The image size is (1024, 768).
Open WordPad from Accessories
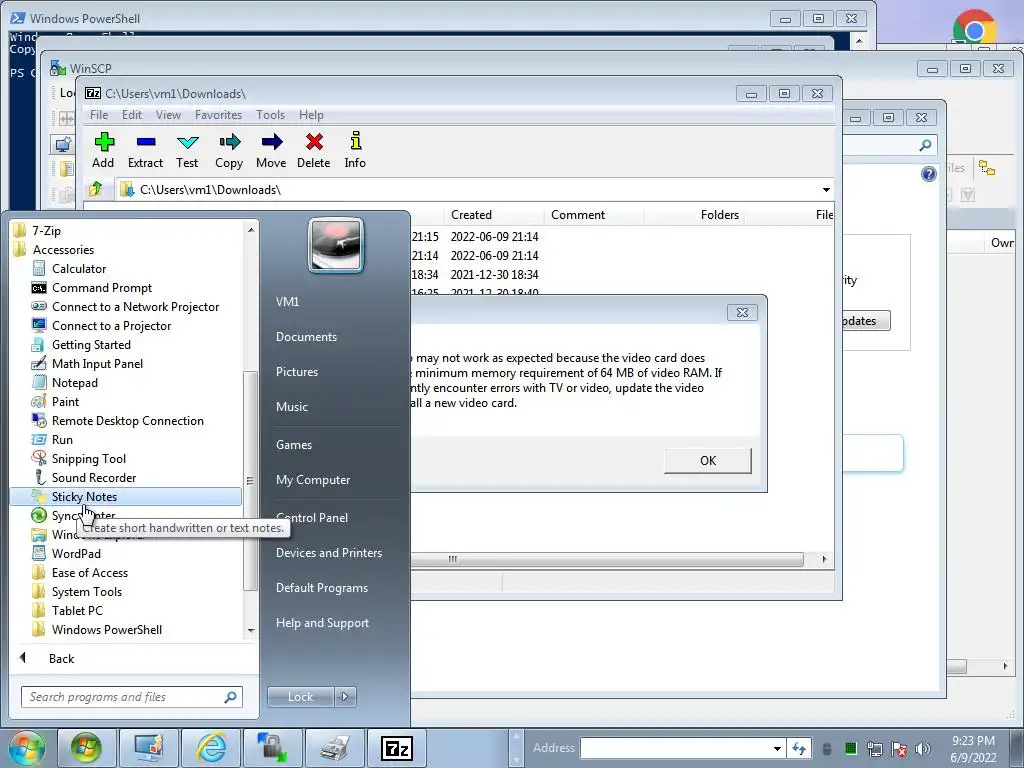tap(76, 553)
